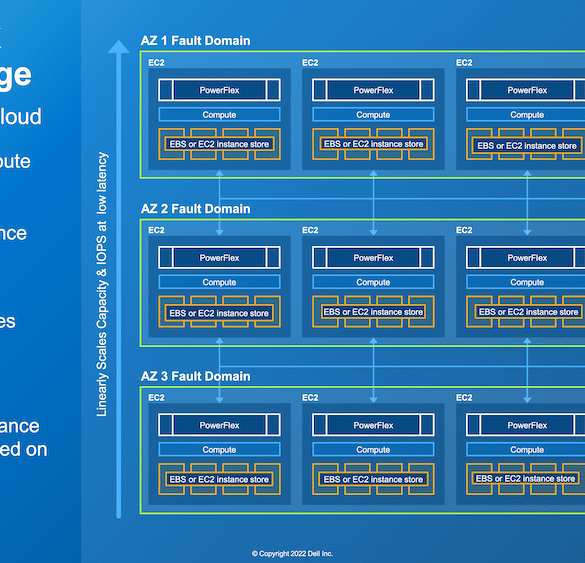The width and height of the screenshot is (585, 563).
Task: Click the third "EC2" label in AZ 1
Action: pyautogui.click(x=464, y=63)
